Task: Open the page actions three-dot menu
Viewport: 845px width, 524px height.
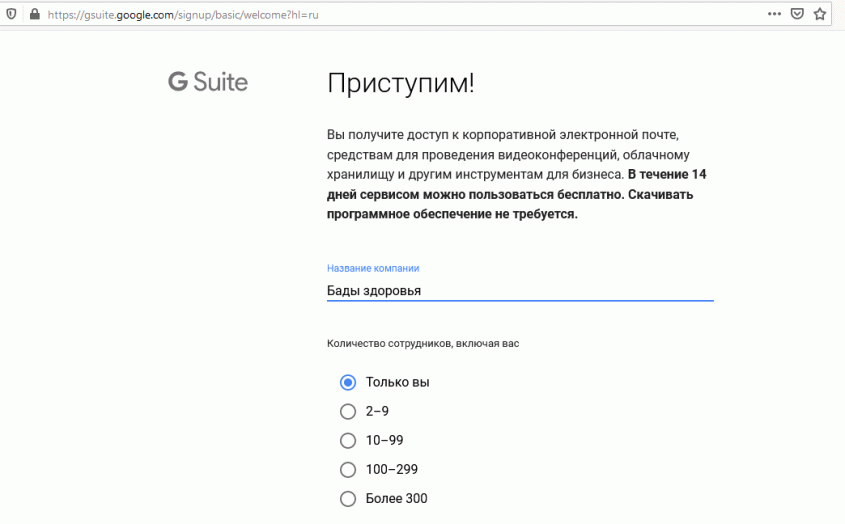Action: tap(774, 15)
